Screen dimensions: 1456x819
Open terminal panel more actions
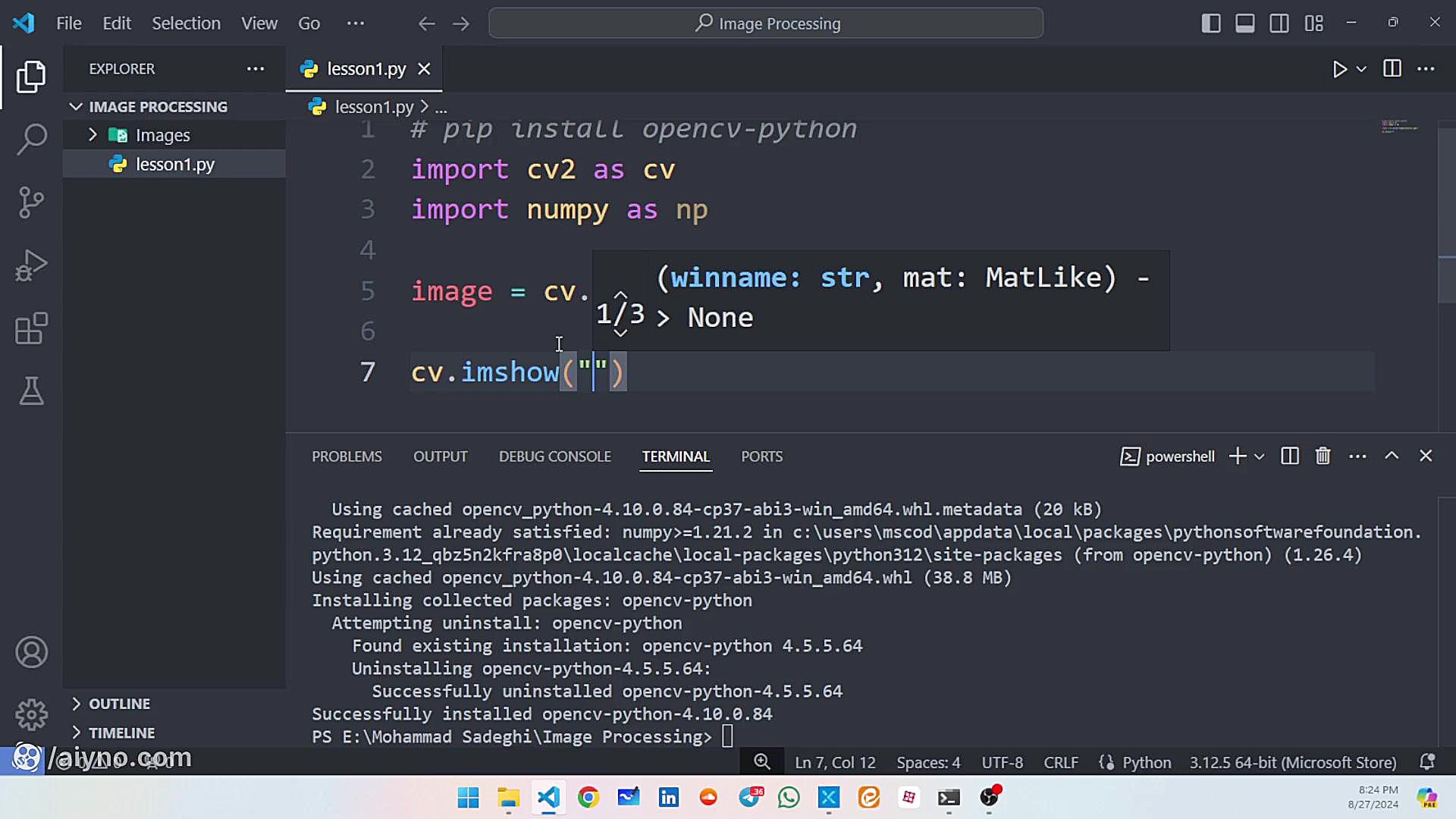coord(1357,456)
